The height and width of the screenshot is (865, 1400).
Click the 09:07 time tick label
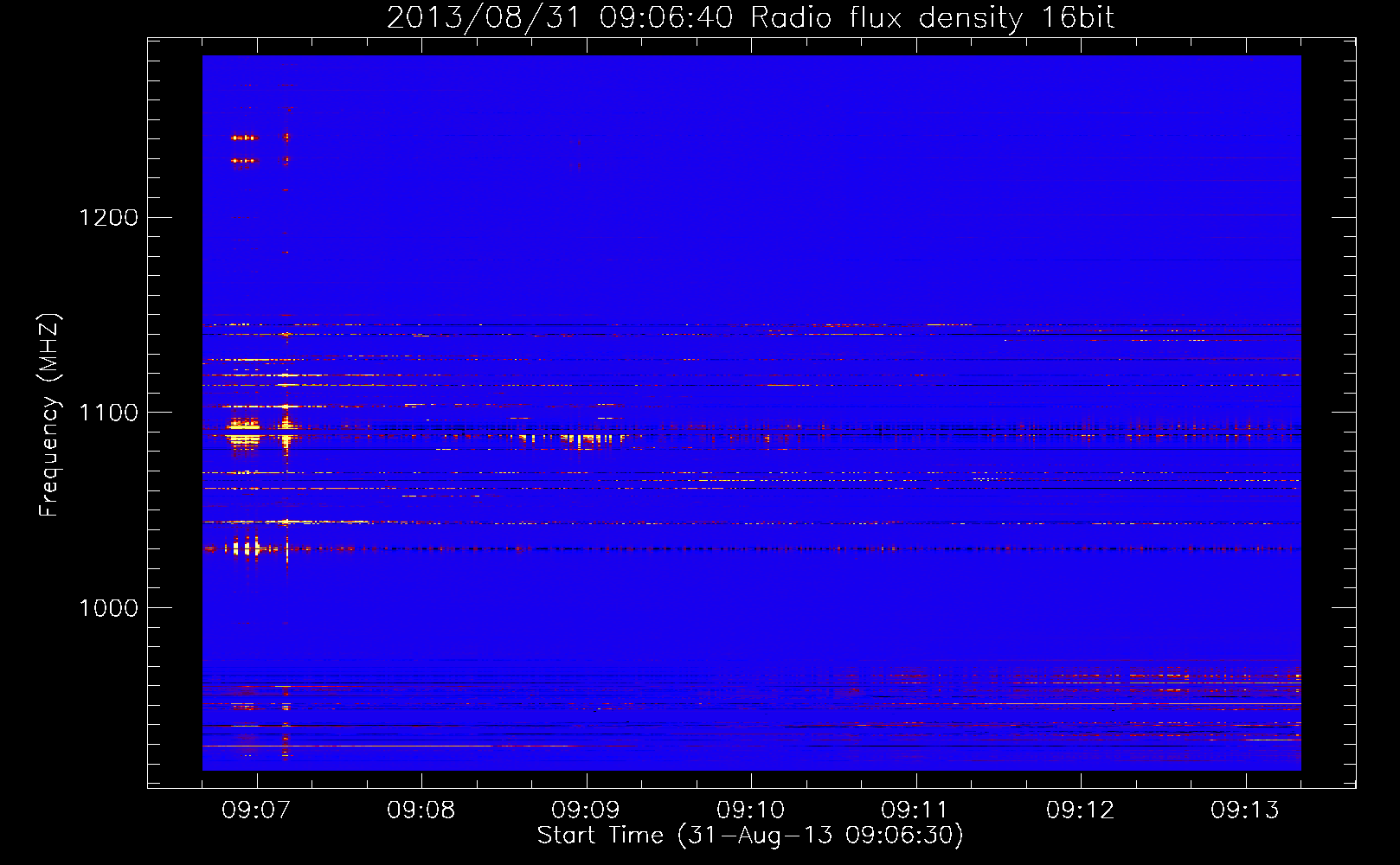[256, 811]
